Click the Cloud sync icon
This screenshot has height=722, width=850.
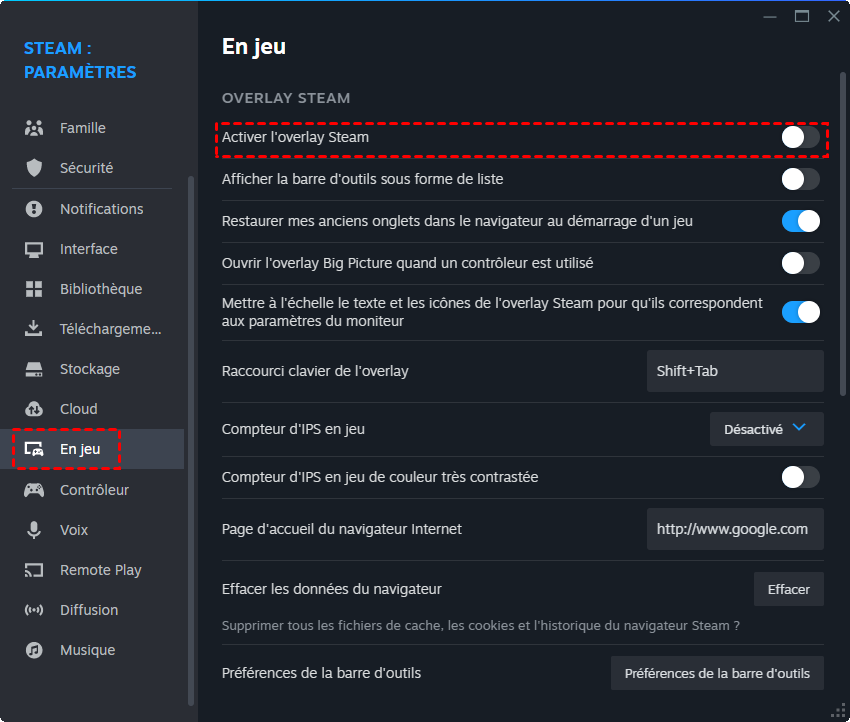pos(34,409)
